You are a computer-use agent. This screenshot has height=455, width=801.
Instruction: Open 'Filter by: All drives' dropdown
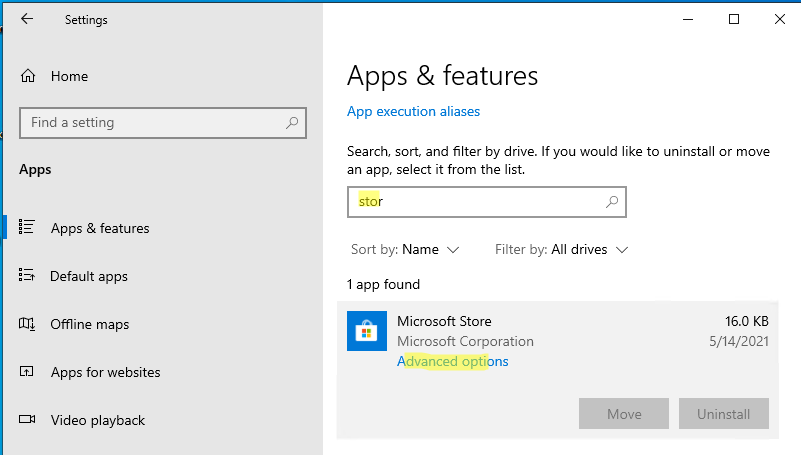[x=561, y=250]
